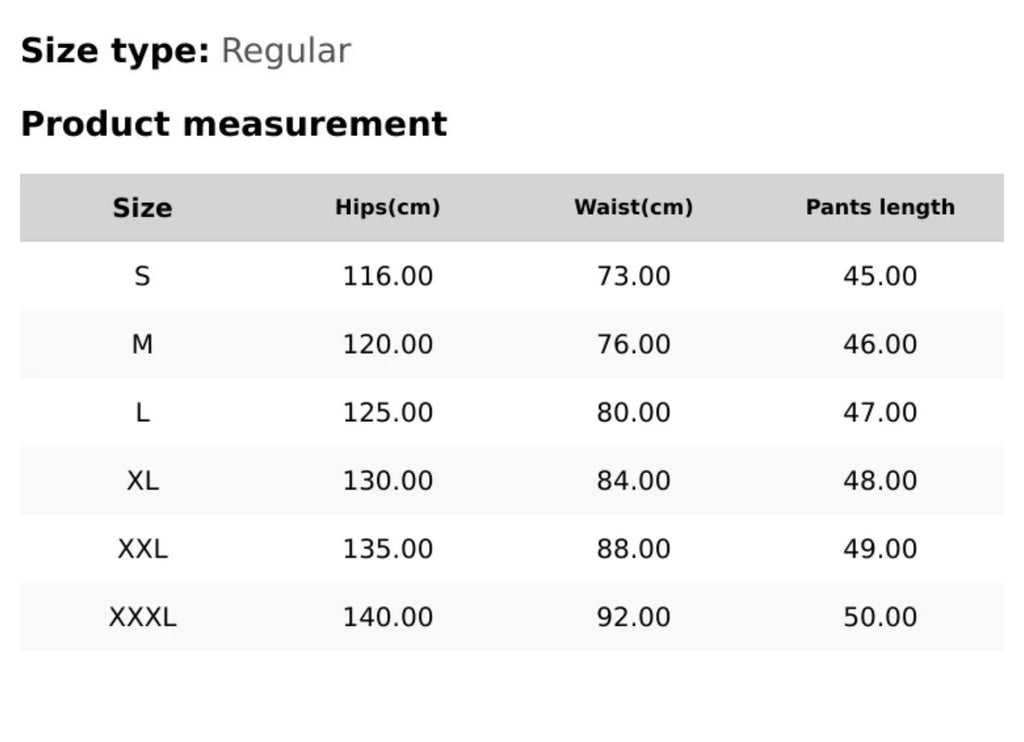This screenshot has width=1024, height=742.
Task: Click the 76.00 waist value
Action: click(633, 344)
